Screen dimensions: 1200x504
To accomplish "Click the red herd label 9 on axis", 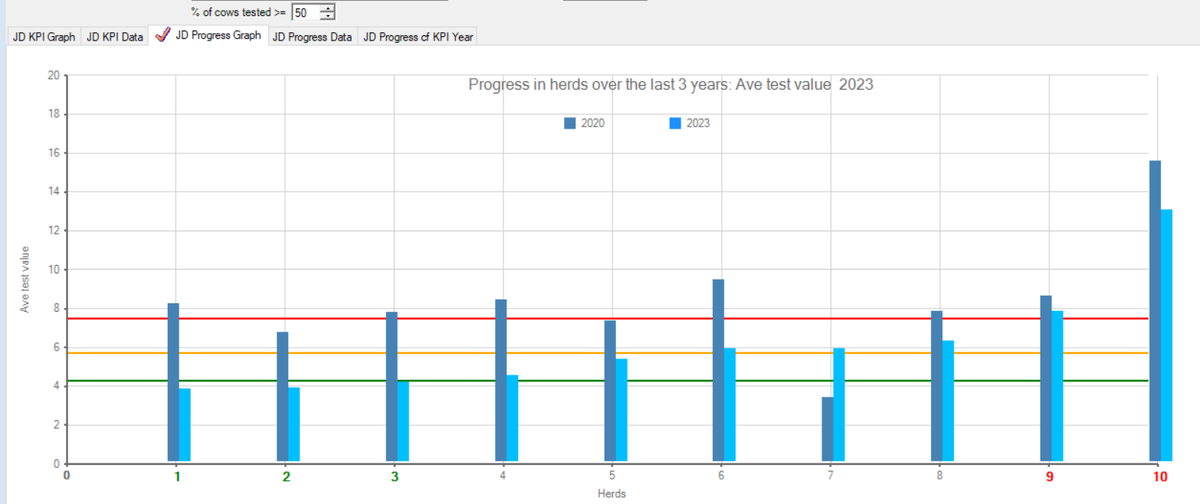I will (1049, 477).
